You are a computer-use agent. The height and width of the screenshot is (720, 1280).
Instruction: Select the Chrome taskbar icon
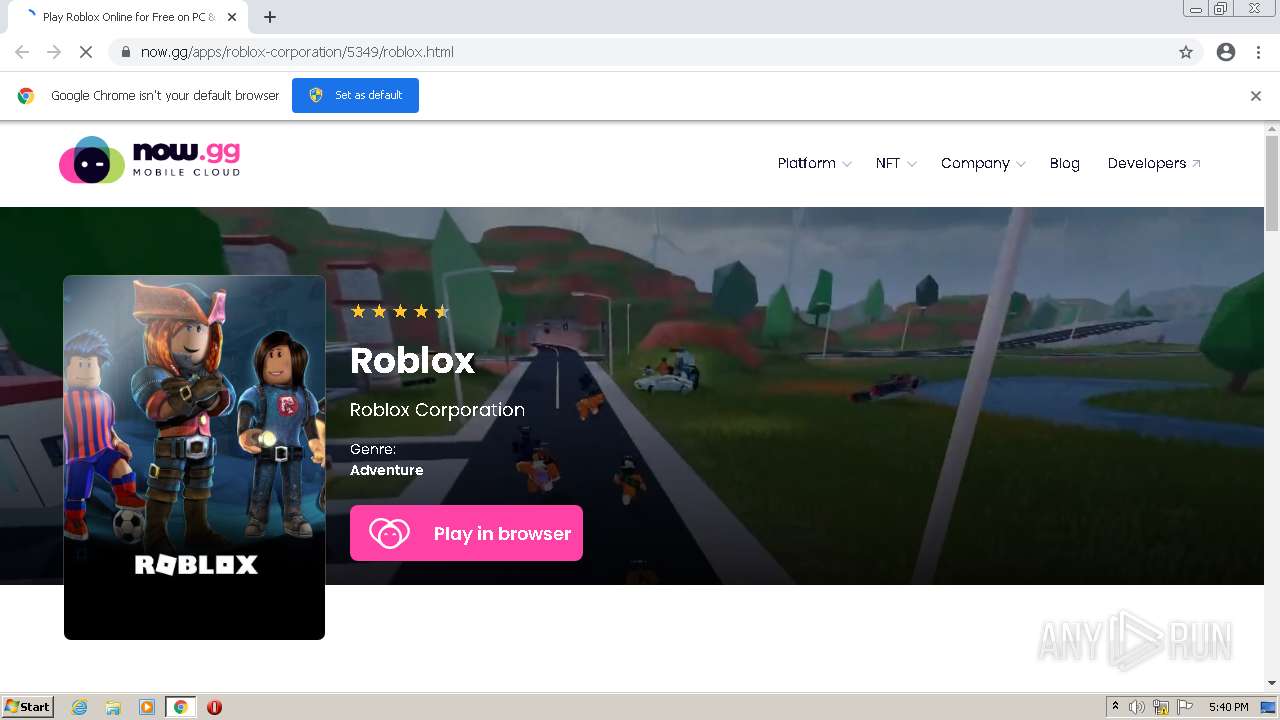pos(180,707)
